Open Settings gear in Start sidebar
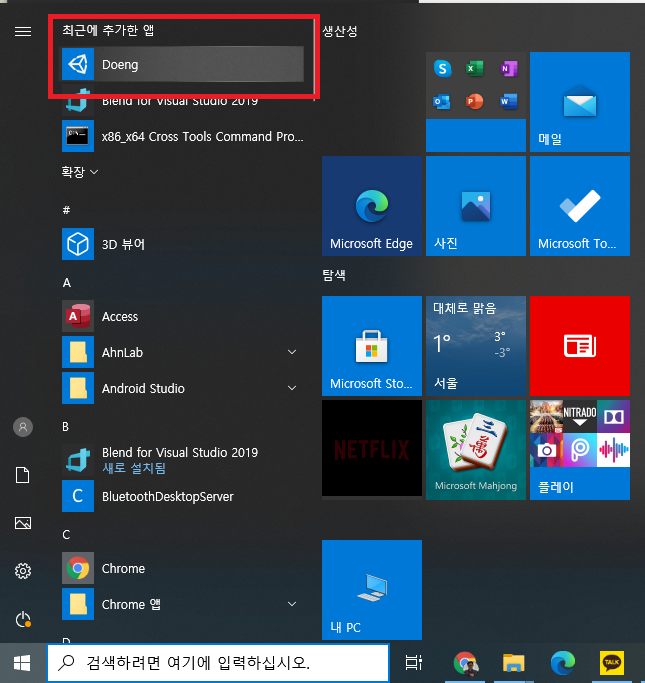The width and height of the screenshot is (645, 683). pyautogui.click(x=23, y=571)
